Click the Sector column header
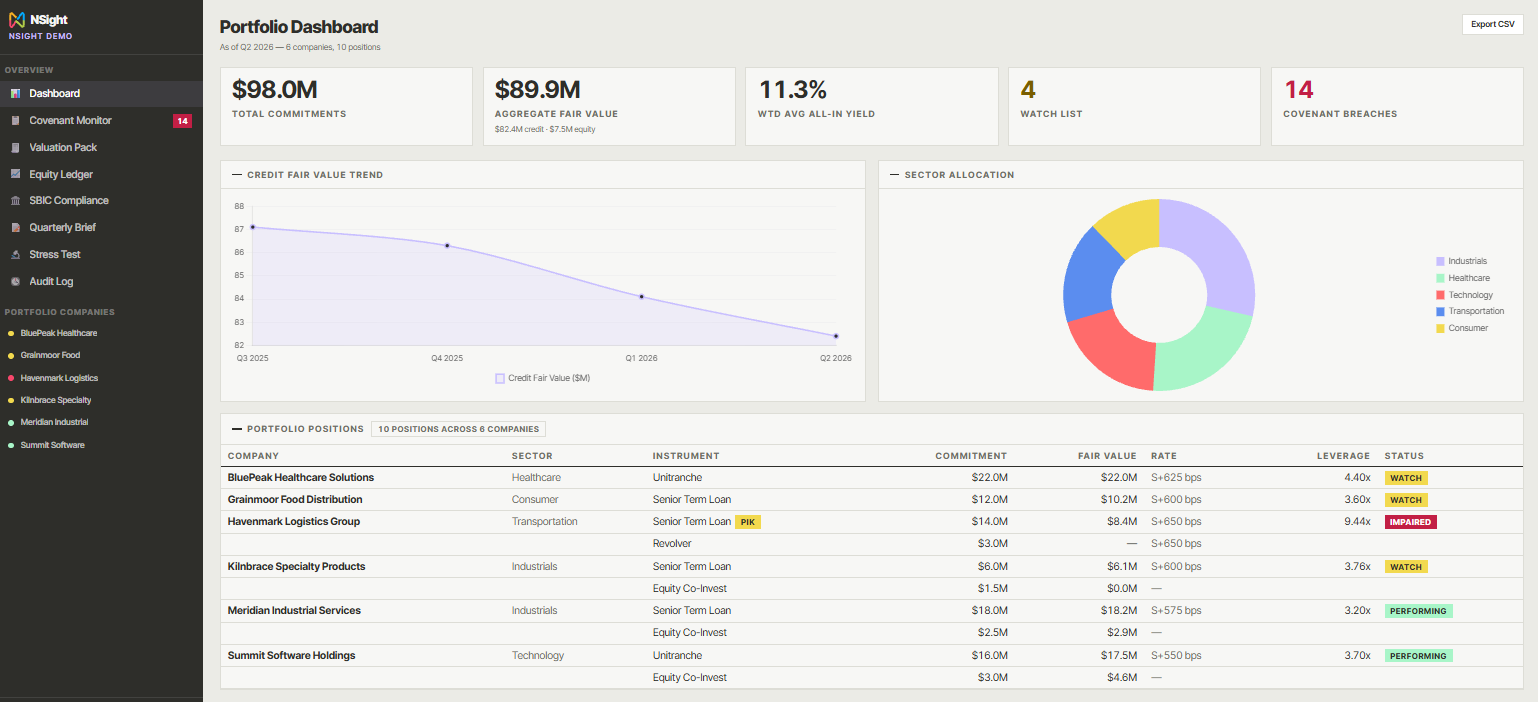This screenshot has width=1538, height=702. click(x=531, y=456)
